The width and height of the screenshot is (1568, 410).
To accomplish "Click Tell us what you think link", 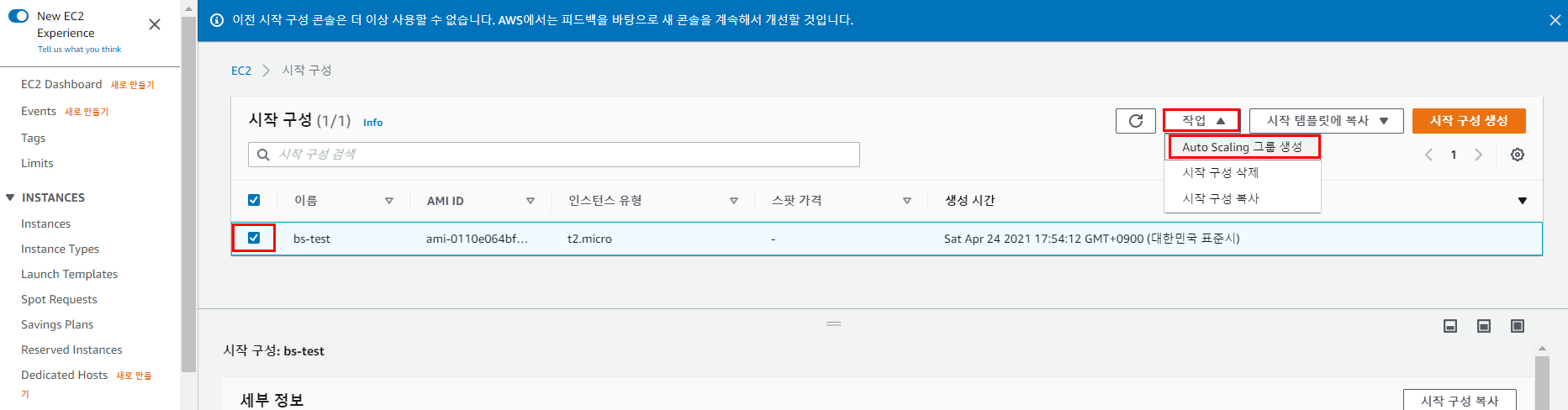I will 79,50.
